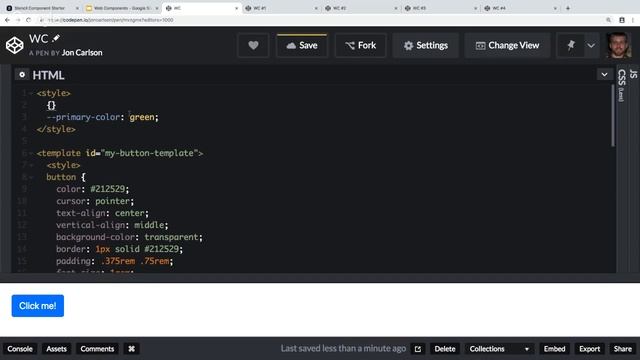
Task: Delete this pen
Action: click(444, 349)
